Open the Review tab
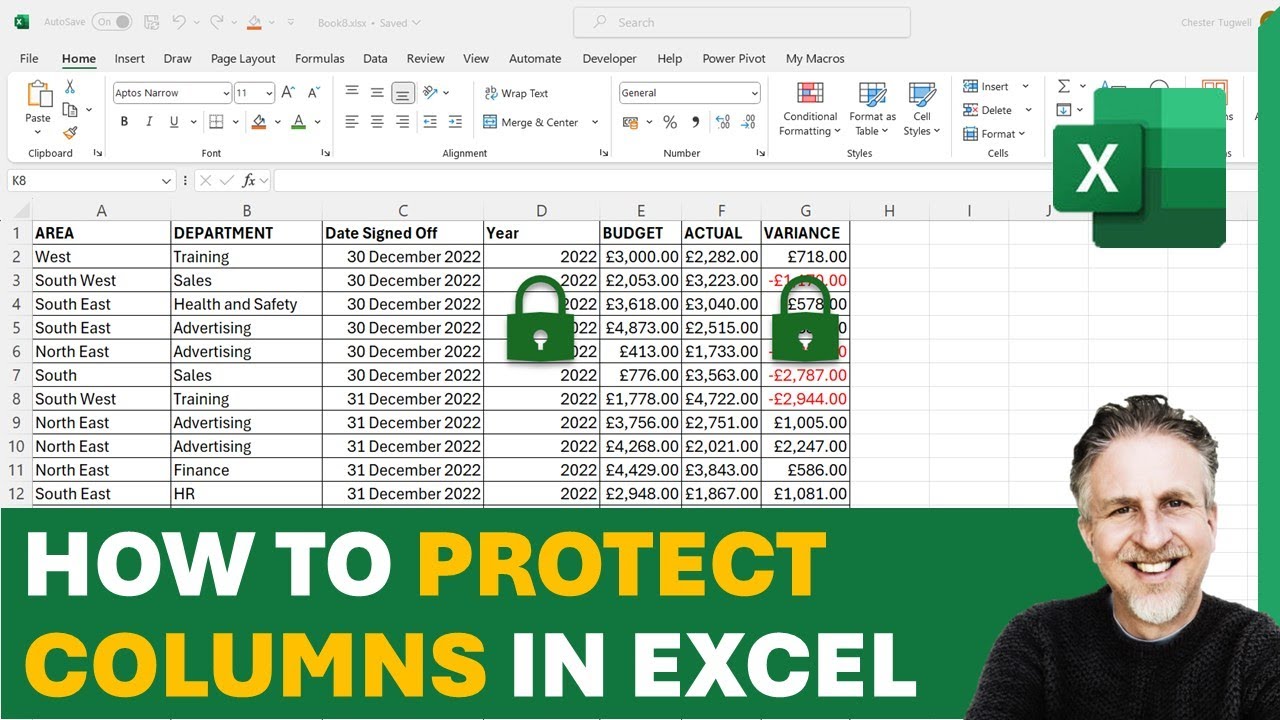1280x720 pixels. [x=426, y=58]
